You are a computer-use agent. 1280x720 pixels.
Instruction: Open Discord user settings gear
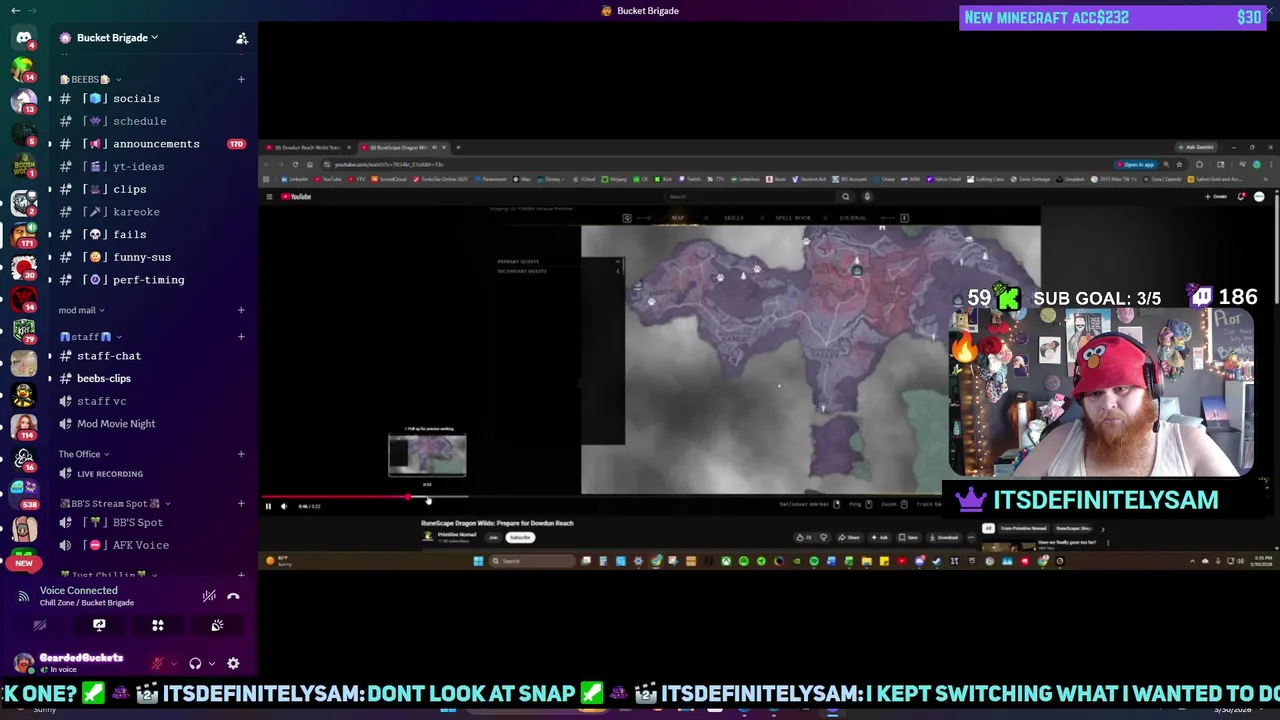(x=233, y=663)
